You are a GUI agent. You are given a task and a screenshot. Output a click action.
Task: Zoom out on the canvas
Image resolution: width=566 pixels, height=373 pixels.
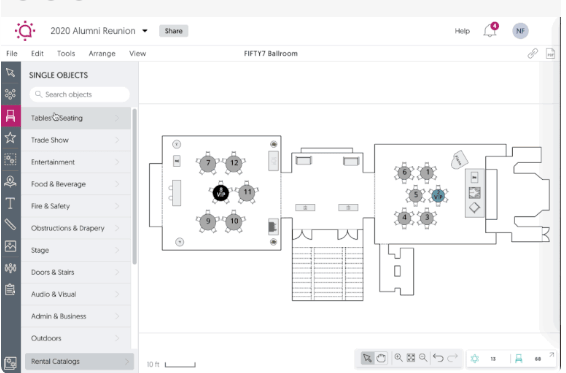[x=423, y=357]
